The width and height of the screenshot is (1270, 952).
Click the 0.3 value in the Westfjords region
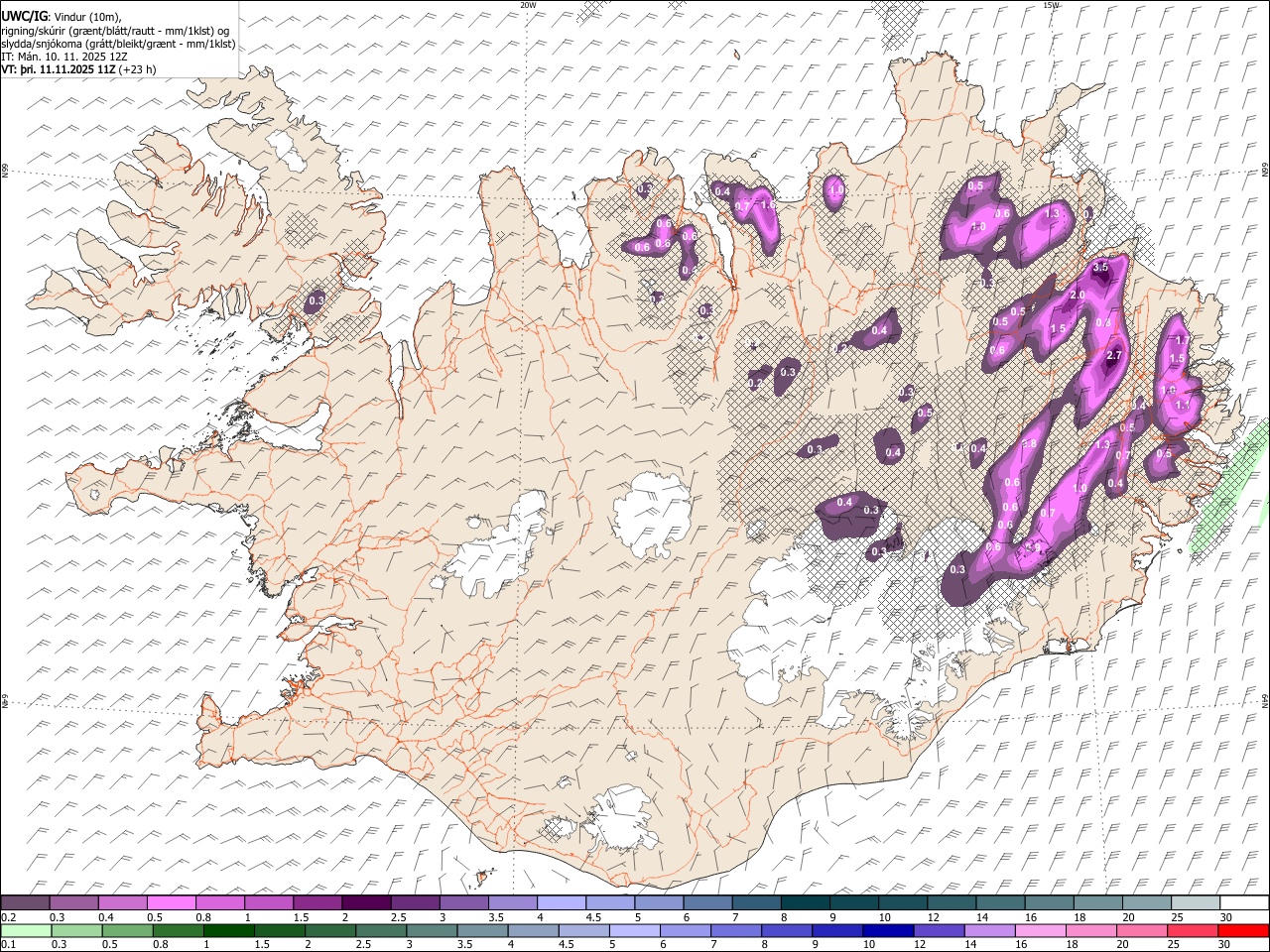317,300
